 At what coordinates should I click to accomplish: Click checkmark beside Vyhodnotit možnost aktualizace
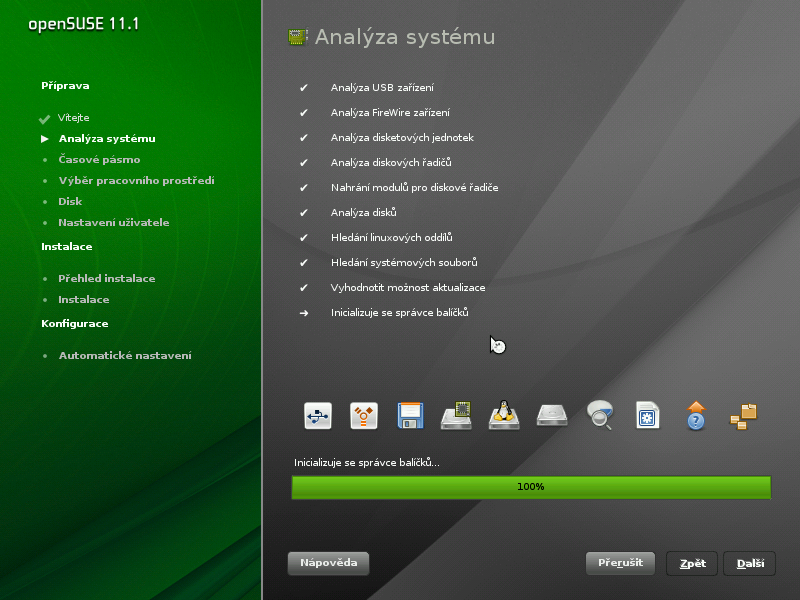(x=304, y=288)
